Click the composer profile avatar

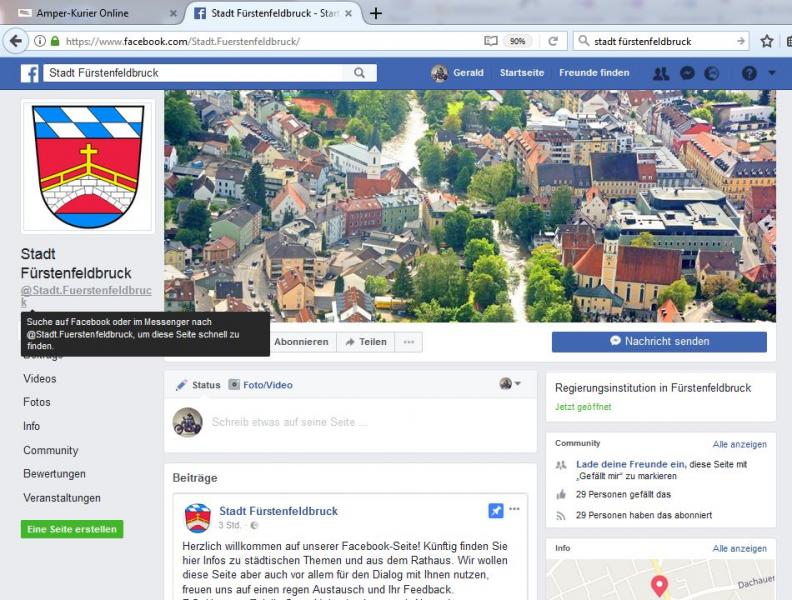coord(187,422)
